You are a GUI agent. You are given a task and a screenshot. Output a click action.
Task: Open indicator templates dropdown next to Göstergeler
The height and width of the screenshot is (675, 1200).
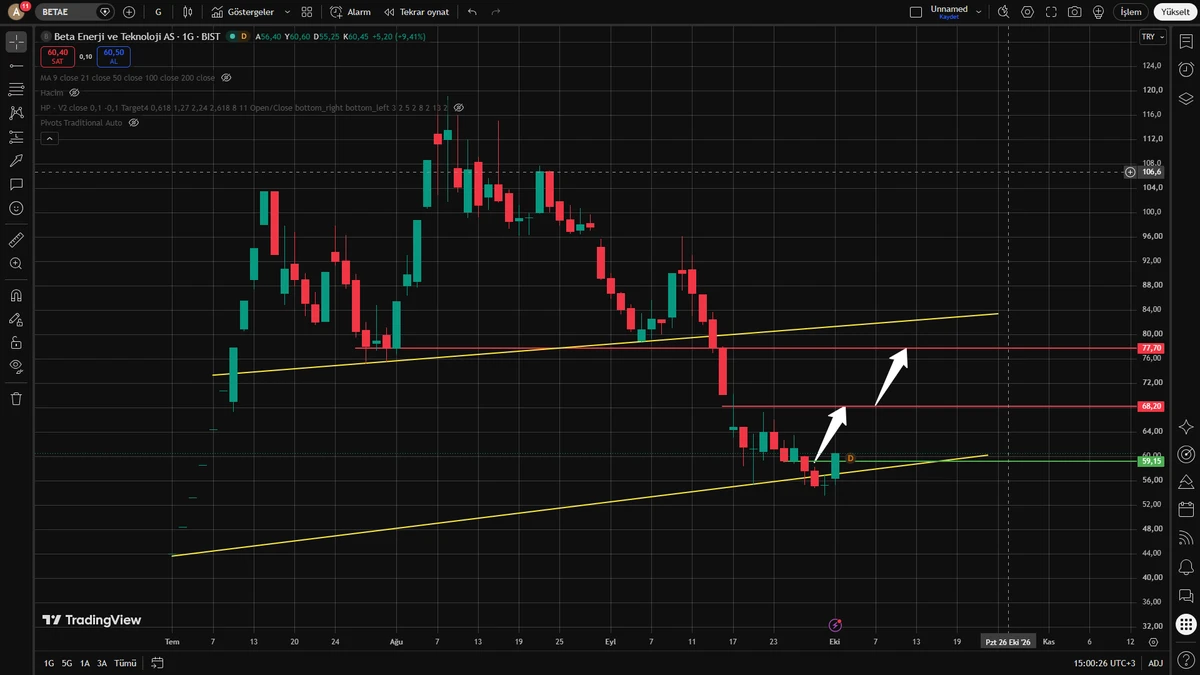coord(288,12)
